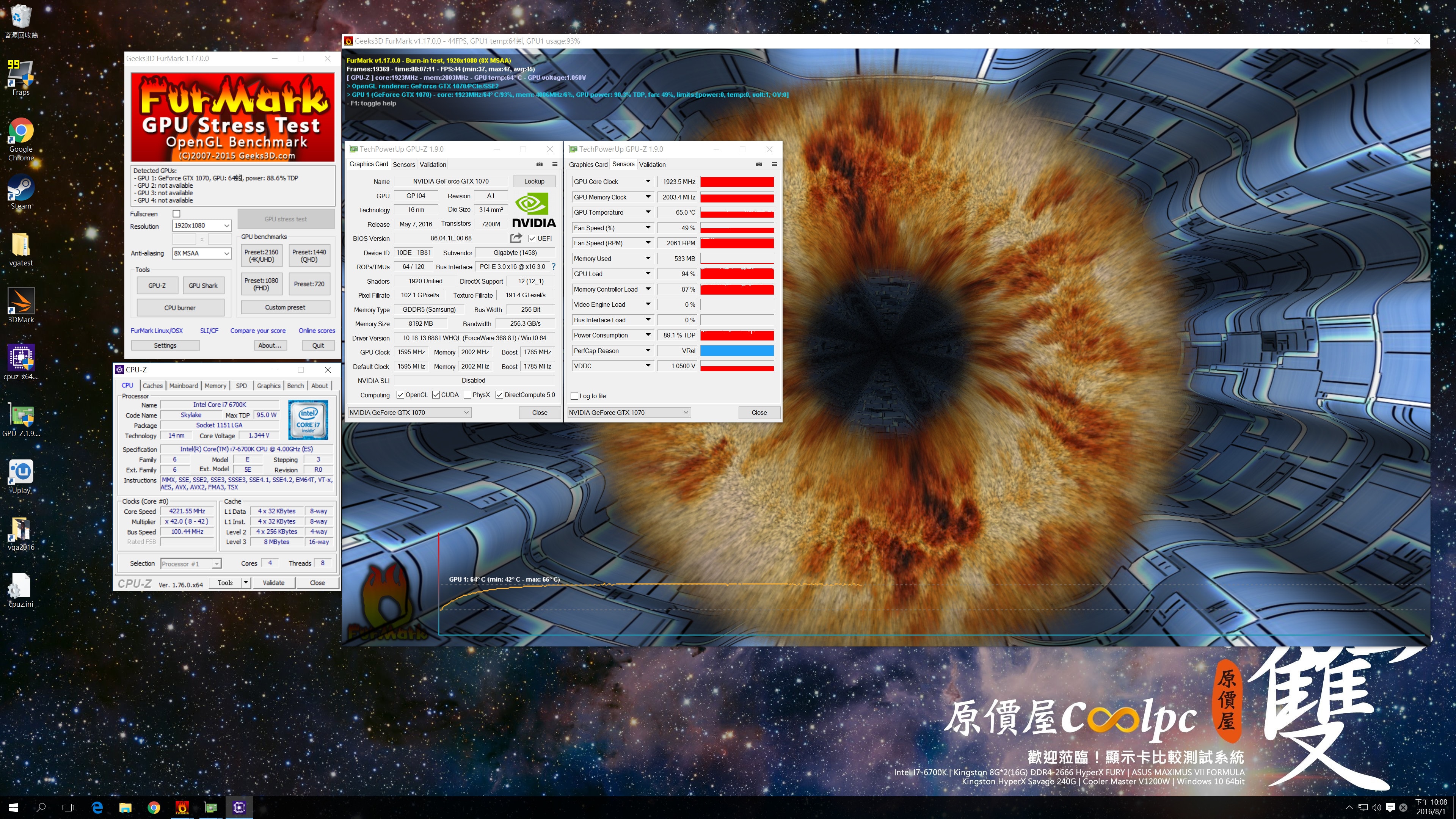Screen dimensions: 1456x819
Task: Toggle the OpenCL checkbox in GPU-Z
Action: pyautogui.click(x=400, y=395)
